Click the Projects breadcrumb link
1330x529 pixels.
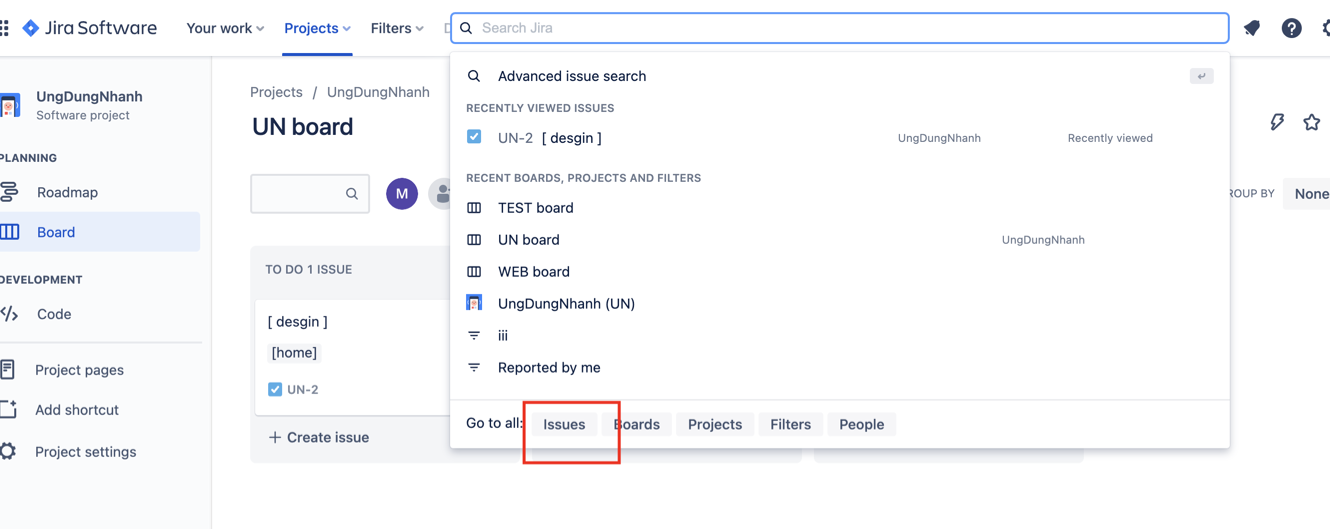pyautogui.click(x=276, y=92)
